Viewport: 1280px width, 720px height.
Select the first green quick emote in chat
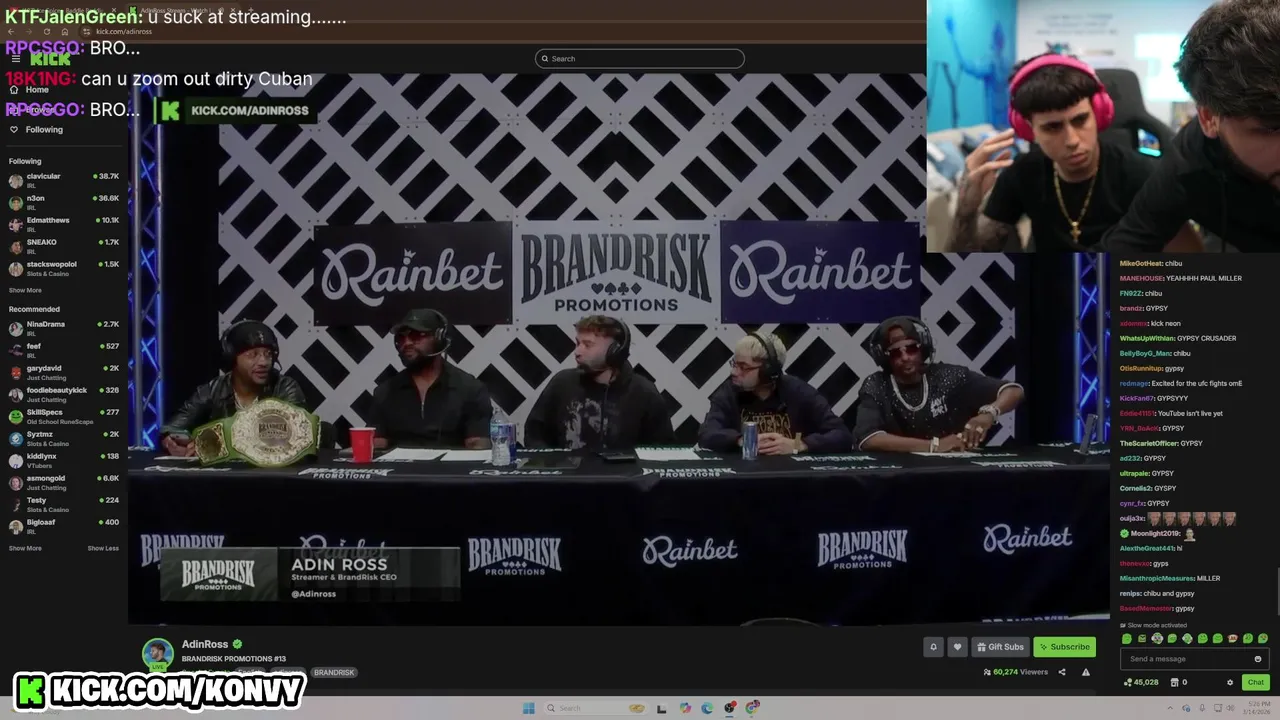point(1127,639)
